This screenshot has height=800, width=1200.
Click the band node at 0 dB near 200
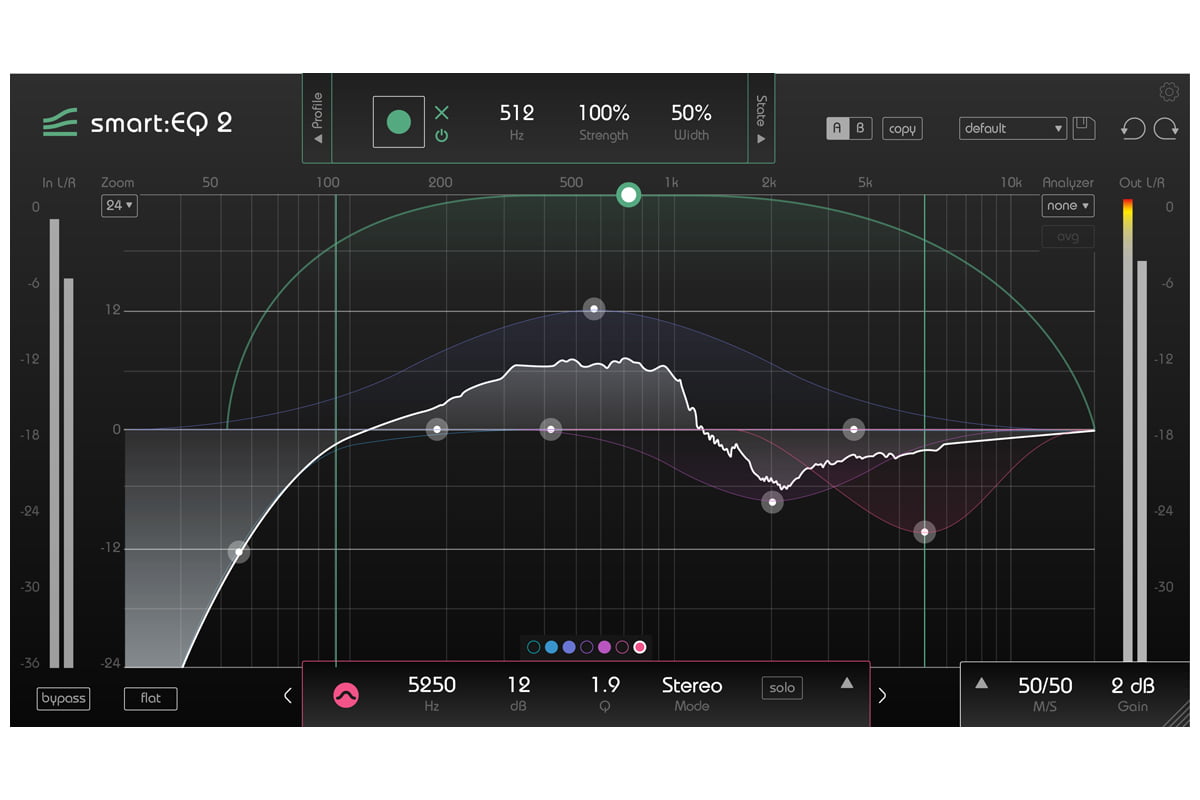[436, 429]
